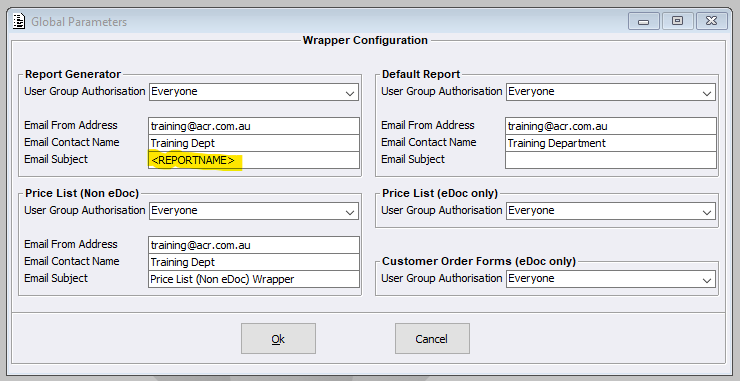Click the Email Contact Name label in Default Report
Image resolution: width=740 pixels, height=381 pixels.
pos(429,142)
